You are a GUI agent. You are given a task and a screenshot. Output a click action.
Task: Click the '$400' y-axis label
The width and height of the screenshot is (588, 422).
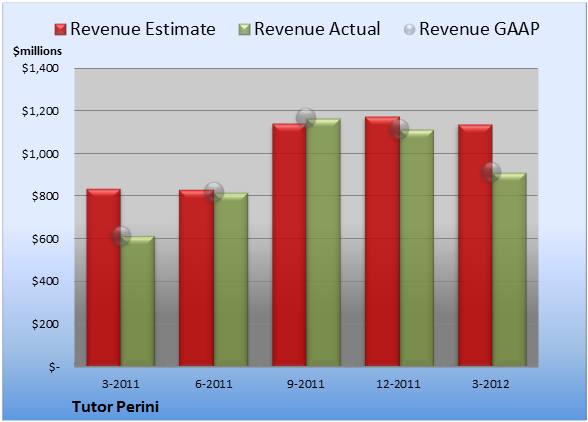tap(45, 281)
